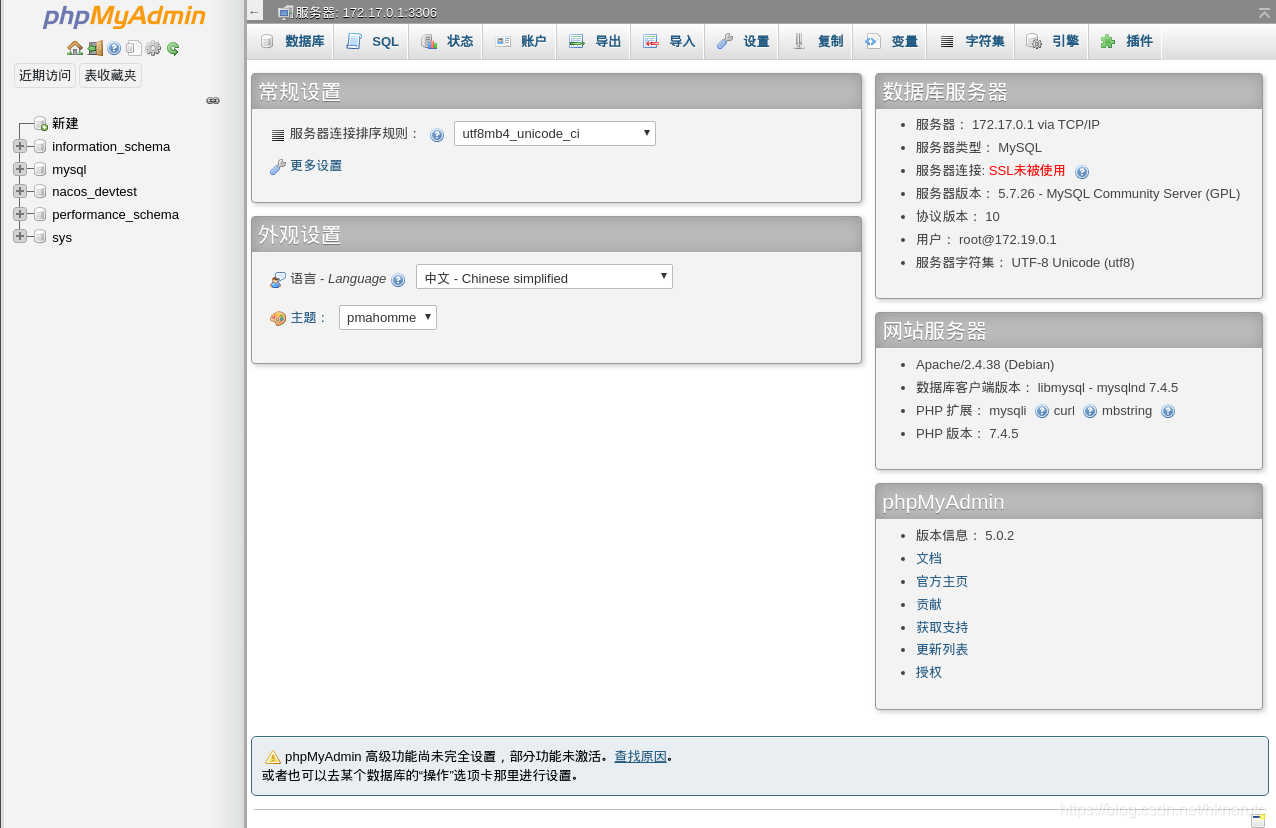
Task: Open sidebar panel settings gear icon
Action: (152, 47)
